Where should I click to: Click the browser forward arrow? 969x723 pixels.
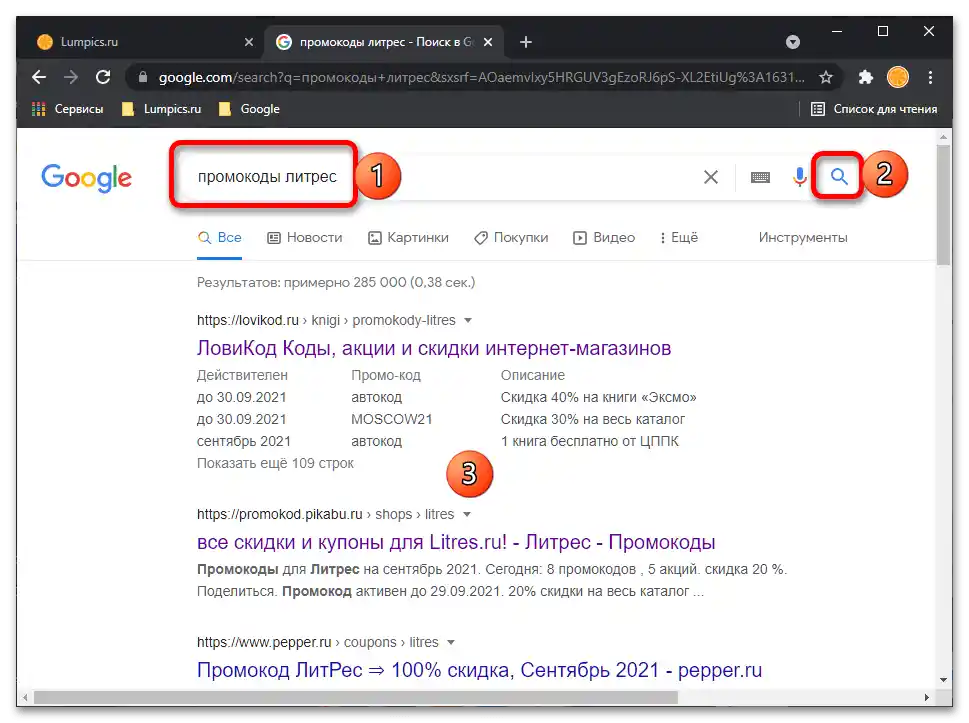click(71, 77)
